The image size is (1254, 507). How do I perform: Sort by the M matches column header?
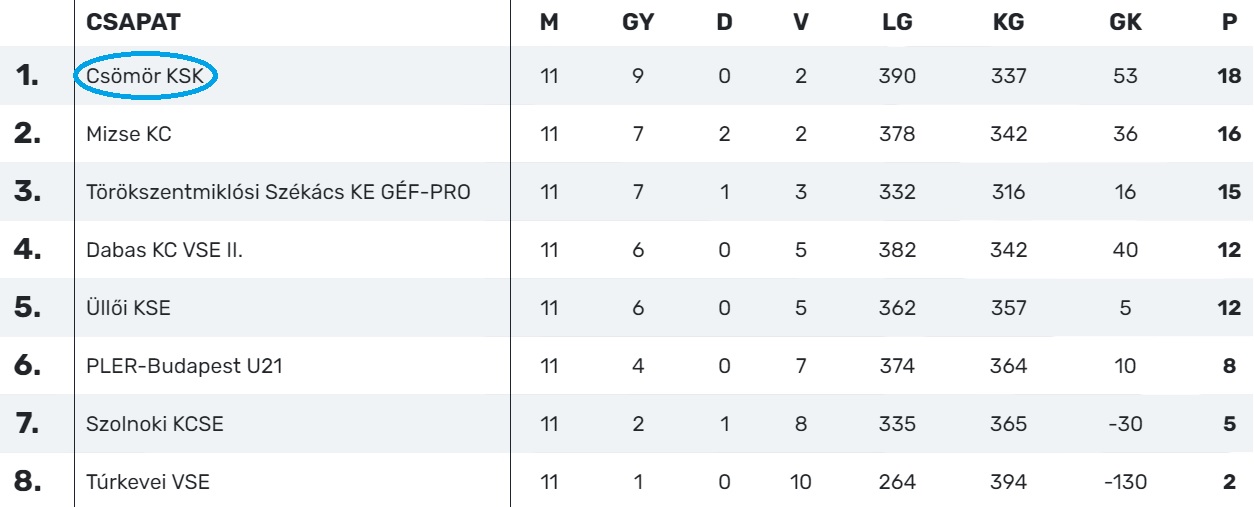(x=549, y=22)
